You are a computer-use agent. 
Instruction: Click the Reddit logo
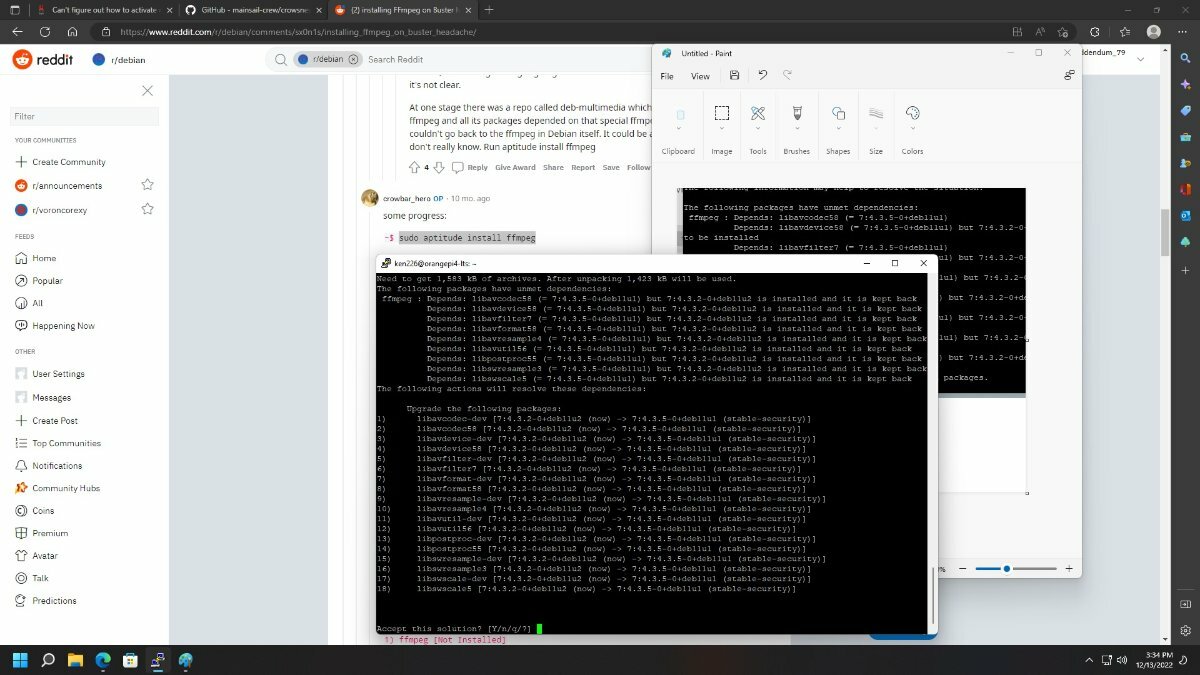click(43, 60)
